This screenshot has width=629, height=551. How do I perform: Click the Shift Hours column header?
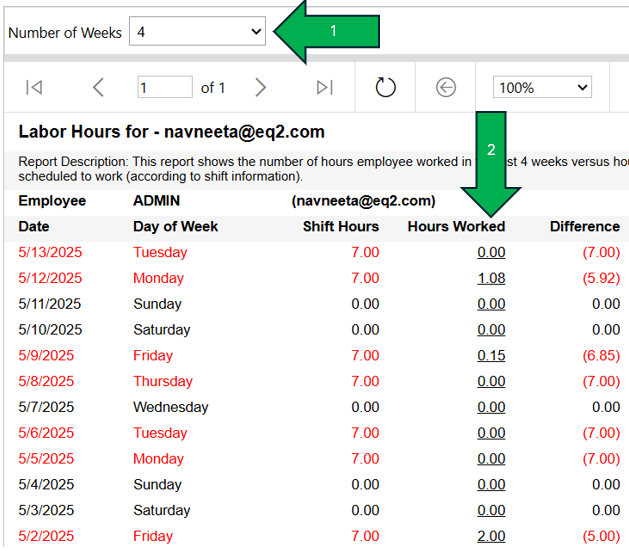pyautogui.click(x=340, y=227)
